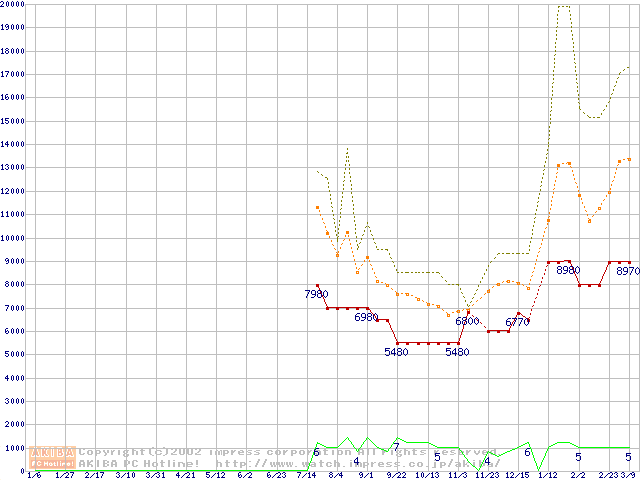Pick the 6770 price data label
This screenshot has width=640, height=480.
tap(517, 322)
